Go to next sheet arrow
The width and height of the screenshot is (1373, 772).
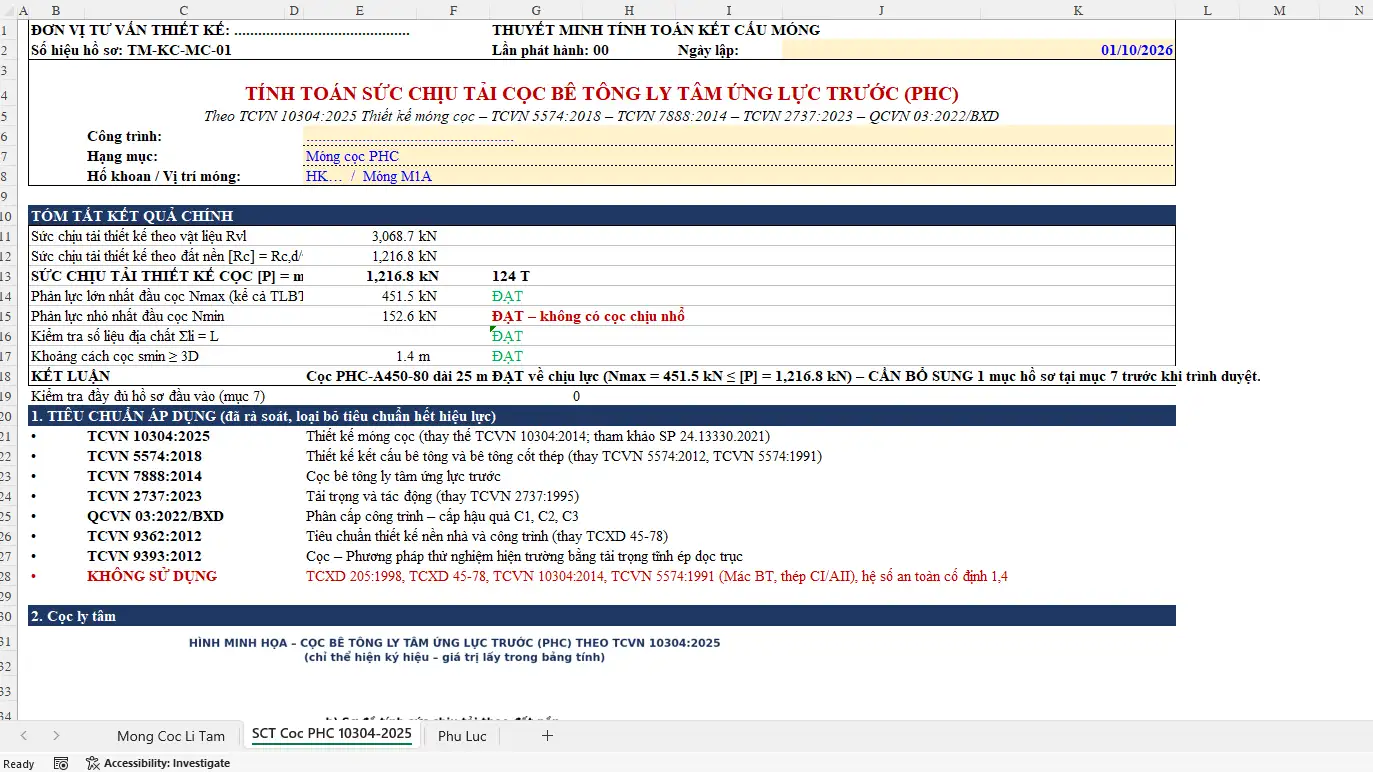56,736
